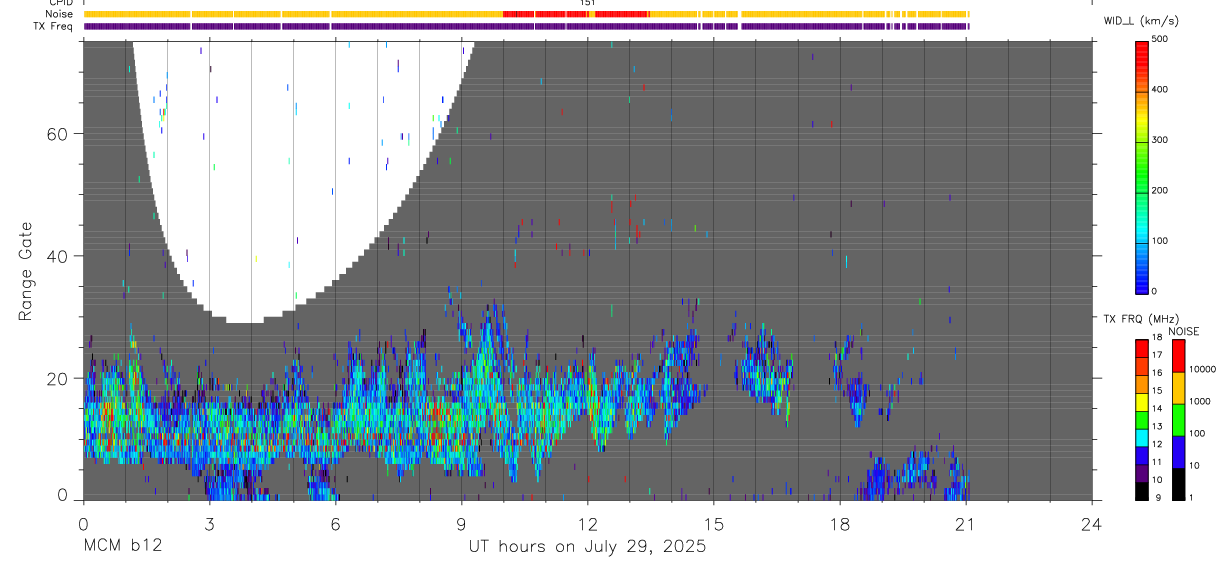Click the 21 hour tick on time axis
The height and width of the screenshot is (567, 1228).
click(966, 523)
